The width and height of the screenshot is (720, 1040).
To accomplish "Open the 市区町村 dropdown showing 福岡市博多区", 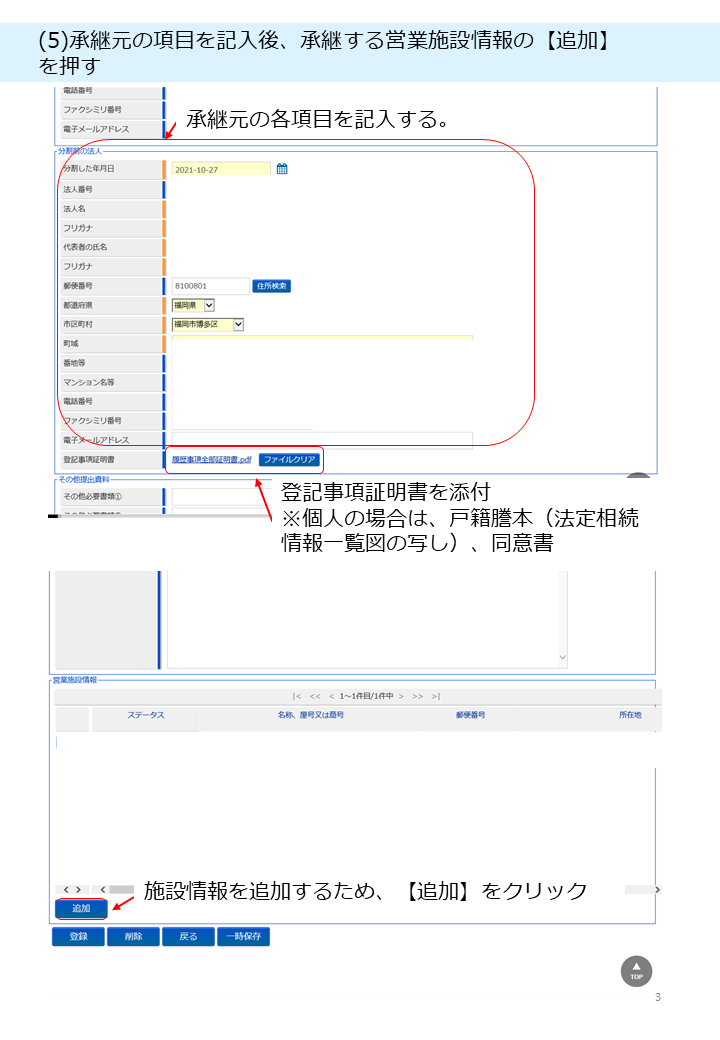I will [238, 324].
